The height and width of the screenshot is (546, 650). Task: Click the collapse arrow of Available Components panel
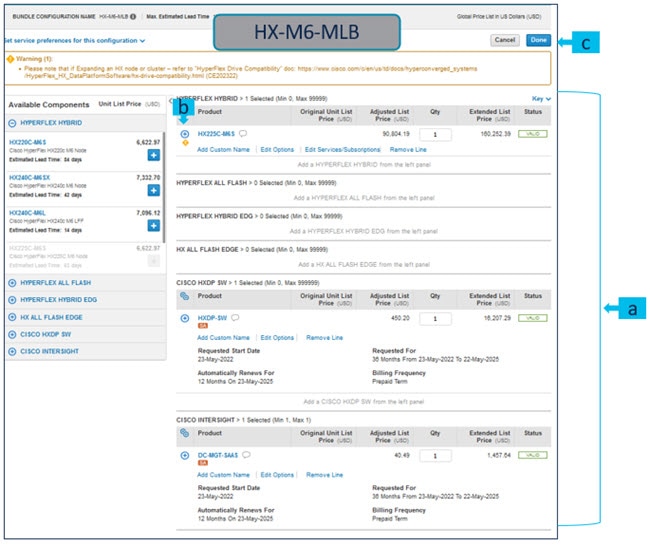point(171,101)
